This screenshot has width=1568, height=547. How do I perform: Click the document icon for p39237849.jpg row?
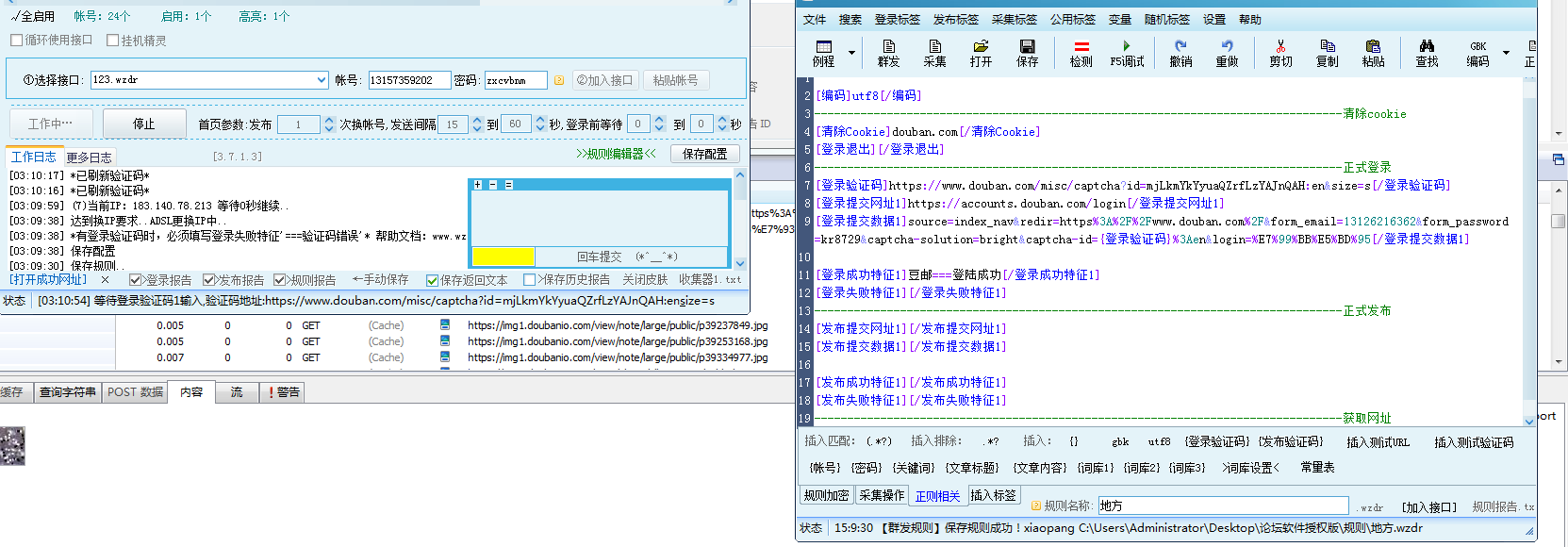click(x=445, y=325)
